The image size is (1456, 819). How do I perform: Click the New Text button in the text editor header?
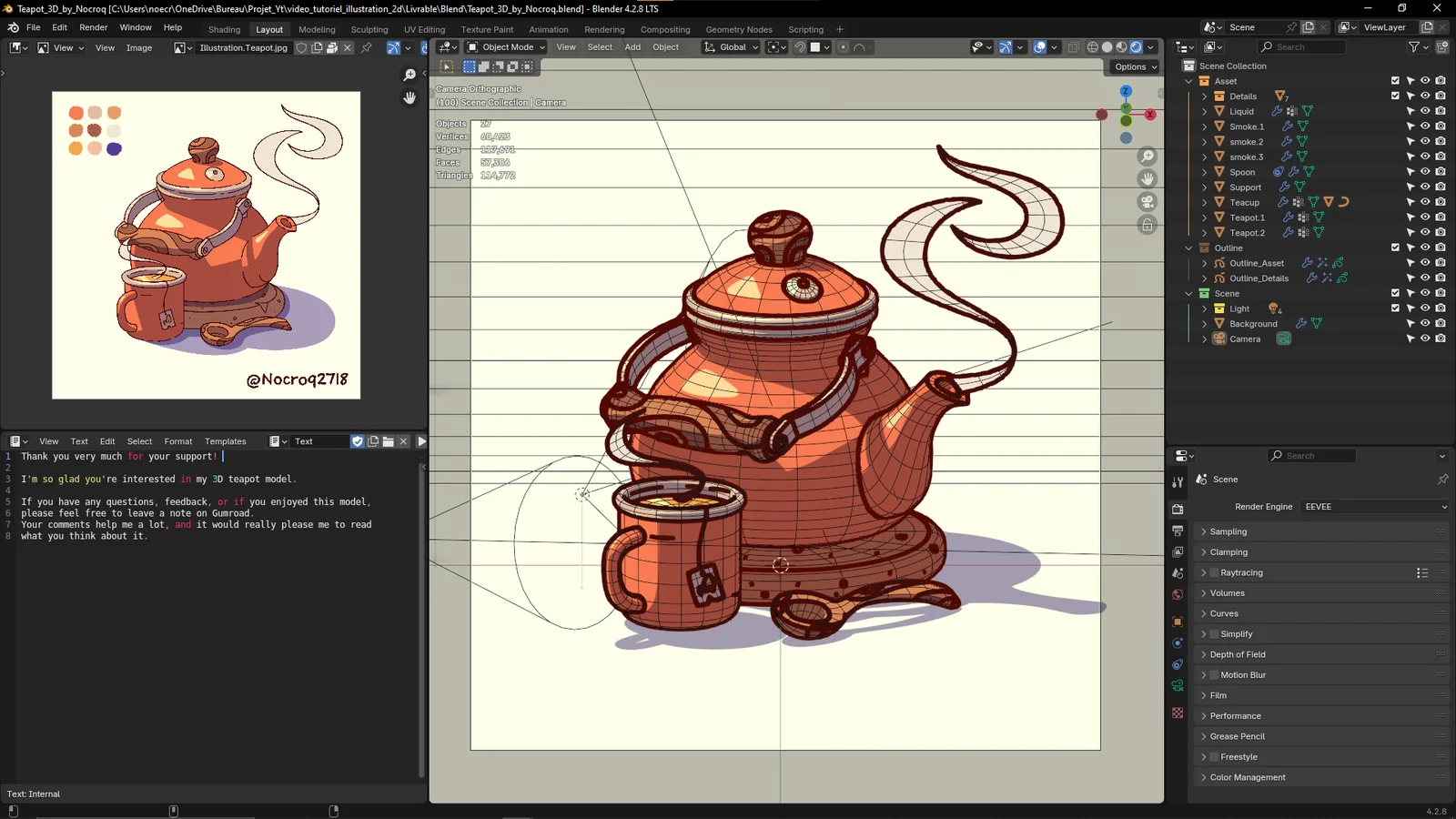[x=373, y=441]
